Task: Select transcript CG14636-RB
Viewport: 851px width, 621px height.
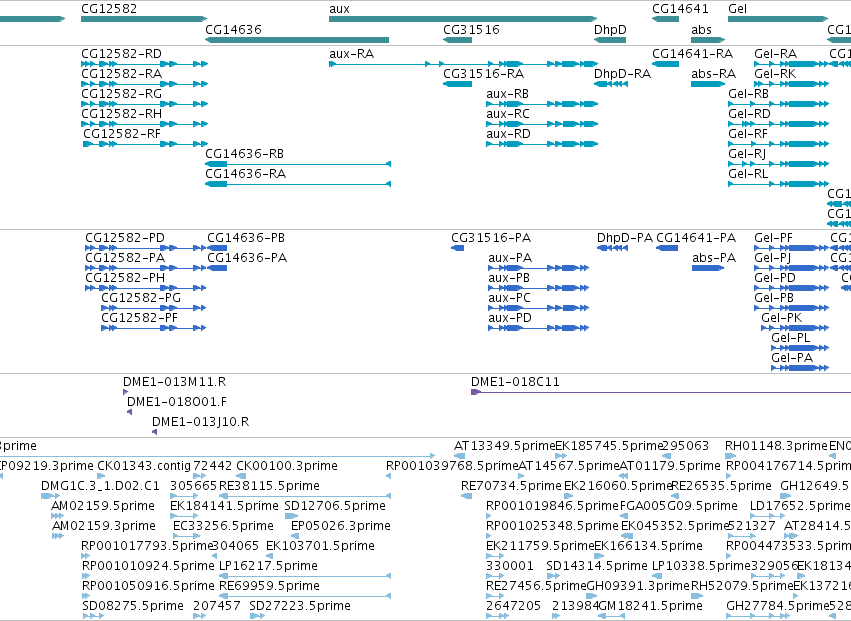Action: tap(244, 154)
